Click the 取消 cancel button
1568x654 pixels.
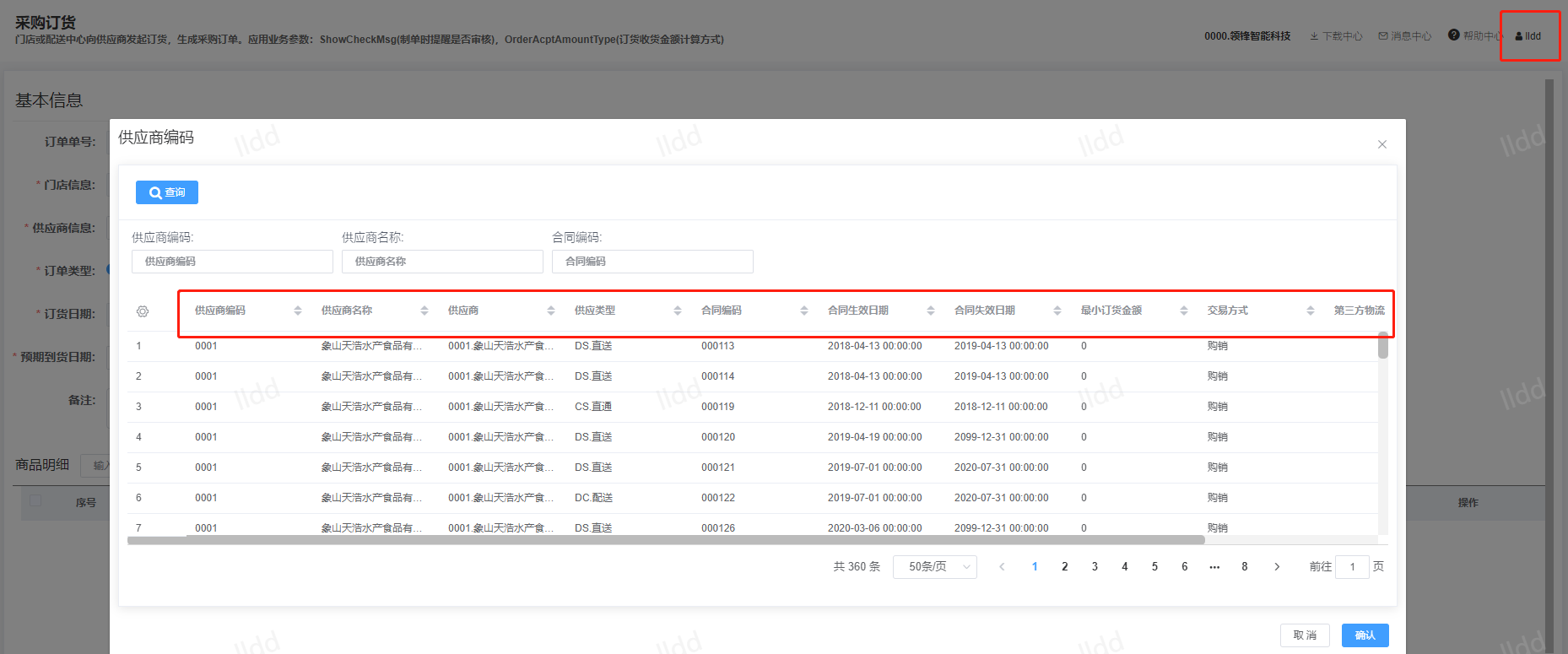(x=1305, y=635)
